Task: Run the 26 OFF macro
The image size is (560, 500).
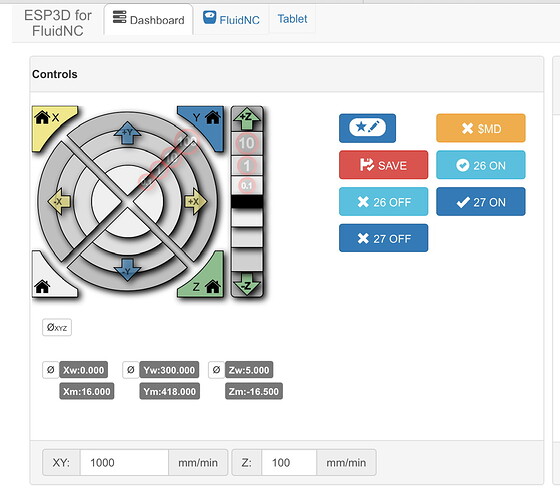Action: tap(383, 201)
